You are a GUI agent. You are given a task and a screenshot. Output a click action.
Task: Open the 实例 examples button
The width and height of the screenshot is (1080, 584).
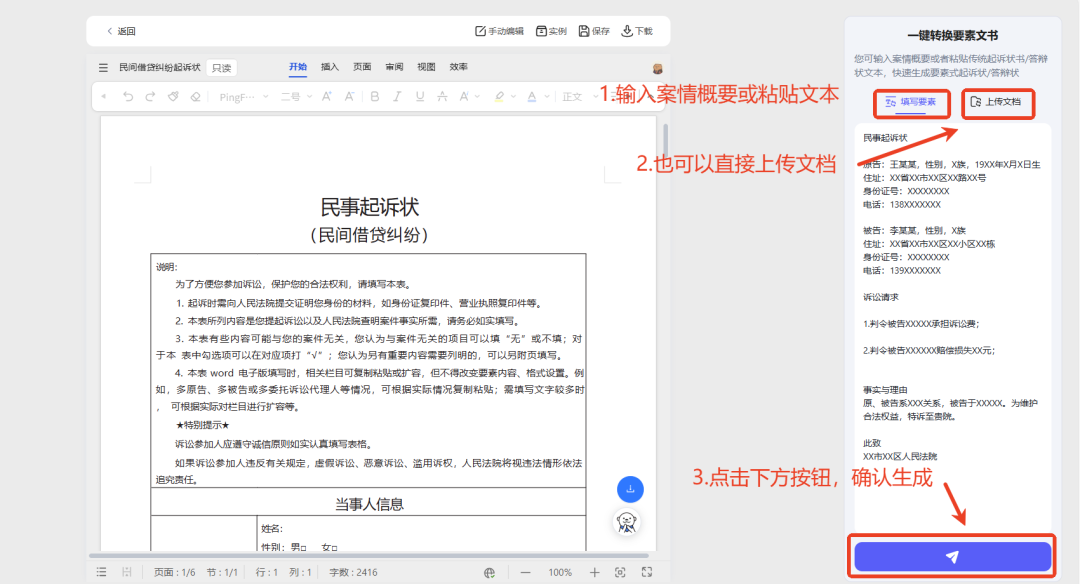click(x=552, y=31)
